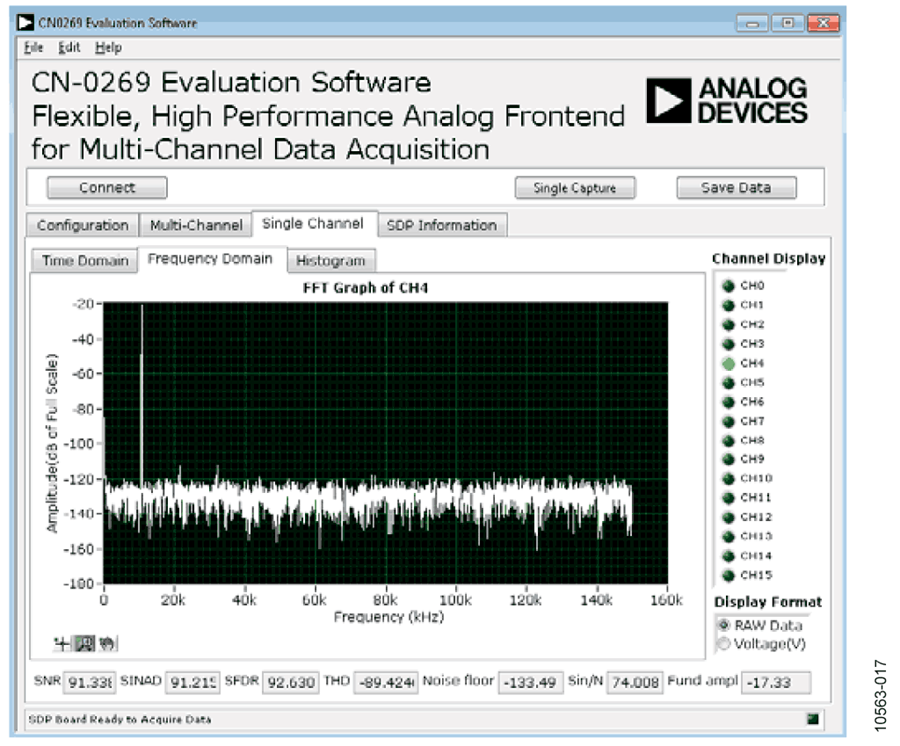900x746 pixels.
Task: Open the Help menu
Action: [108, 48]
